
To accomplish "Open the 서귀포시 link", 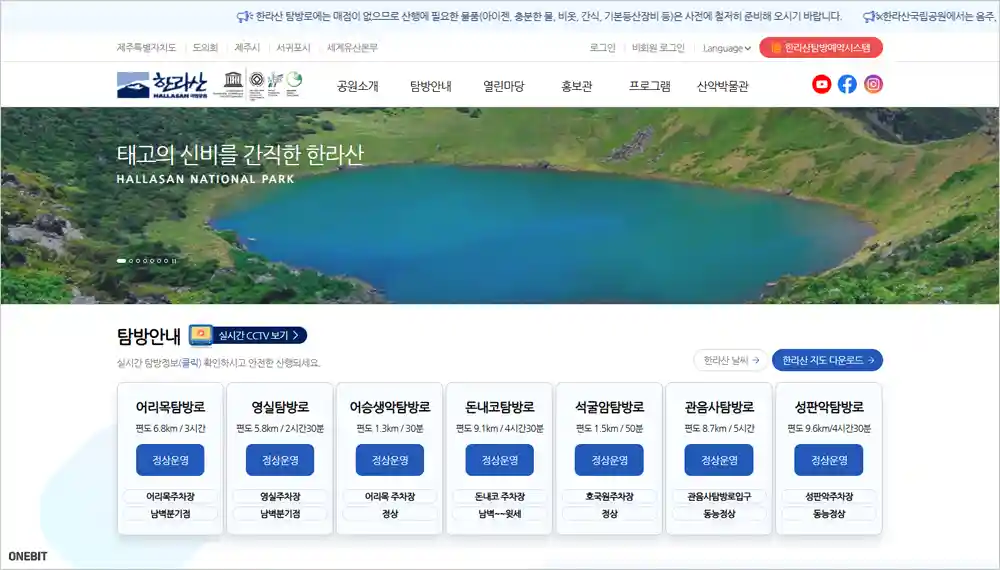I will 293,48.
